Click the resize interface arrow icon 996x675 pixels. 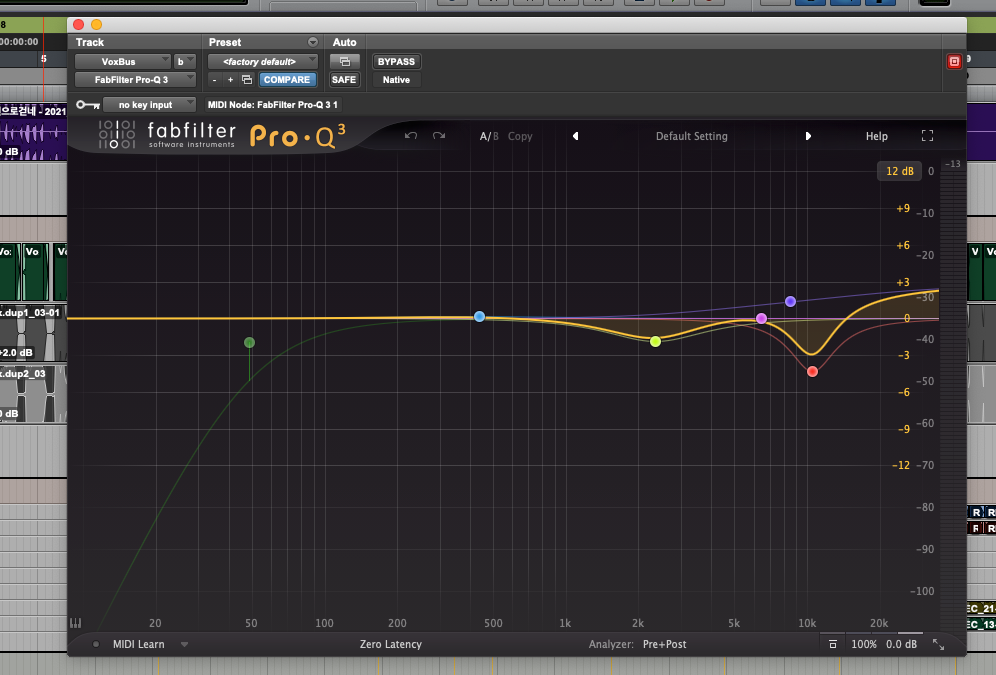pos(938,644)
